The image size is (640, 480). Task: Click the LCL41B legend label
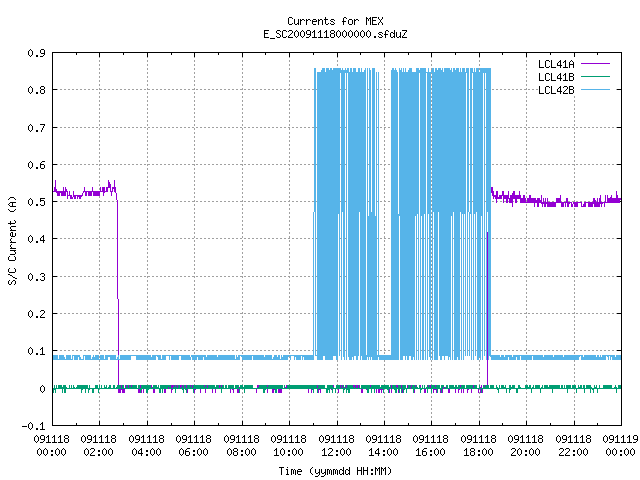point(556,77)
